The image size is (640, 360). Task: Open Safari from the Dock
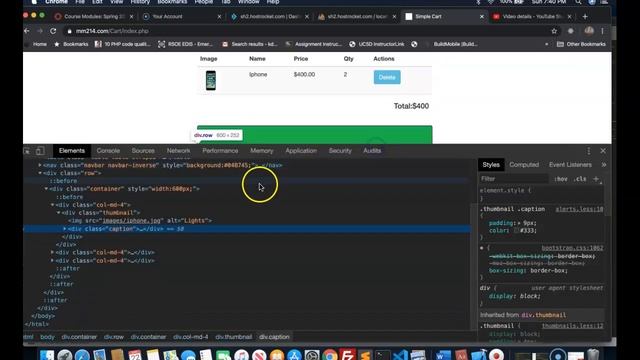(82, 355)
